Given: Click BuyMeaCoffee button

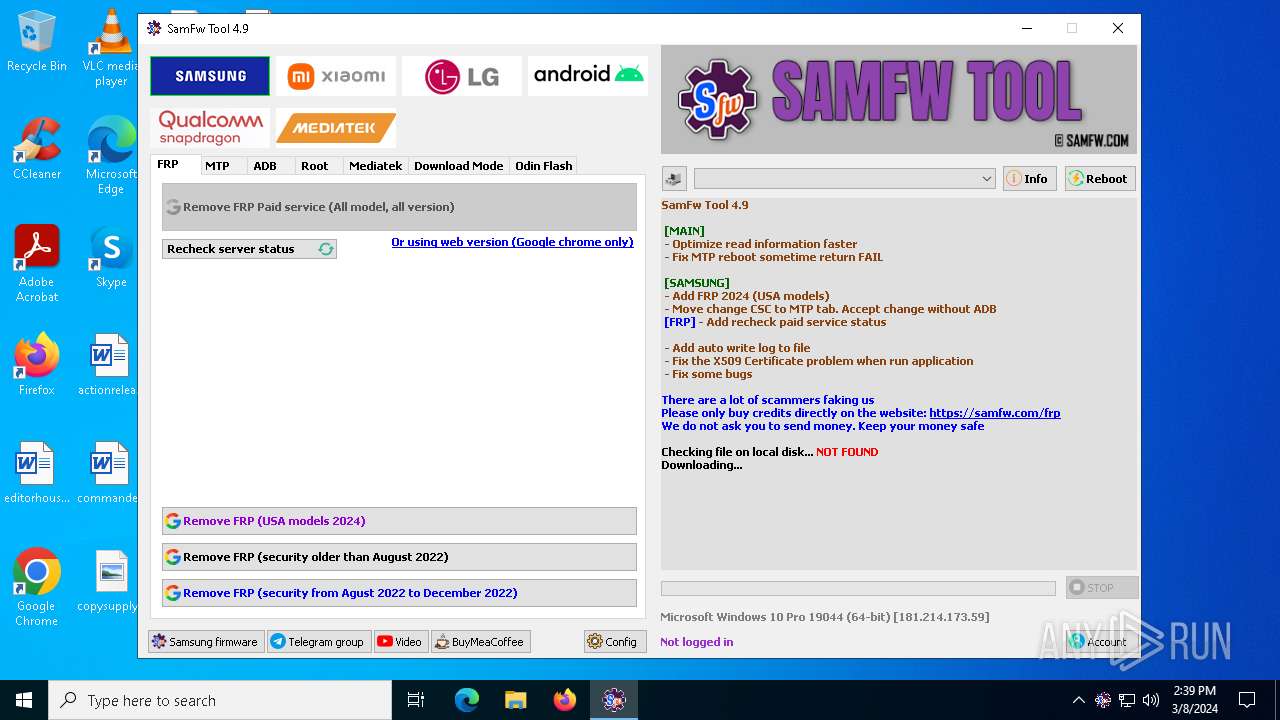Looking at the screenshot, I should pos(481,642).
